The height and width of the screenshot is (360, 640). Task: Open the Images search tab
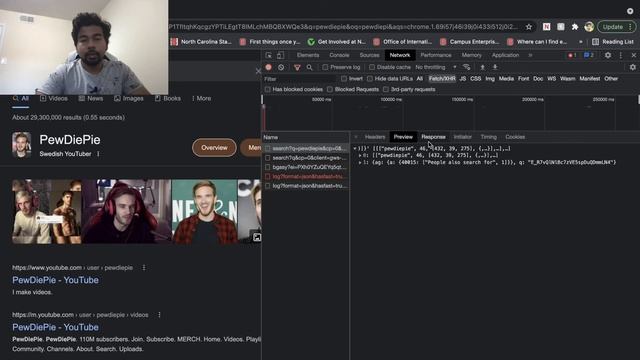129,98
